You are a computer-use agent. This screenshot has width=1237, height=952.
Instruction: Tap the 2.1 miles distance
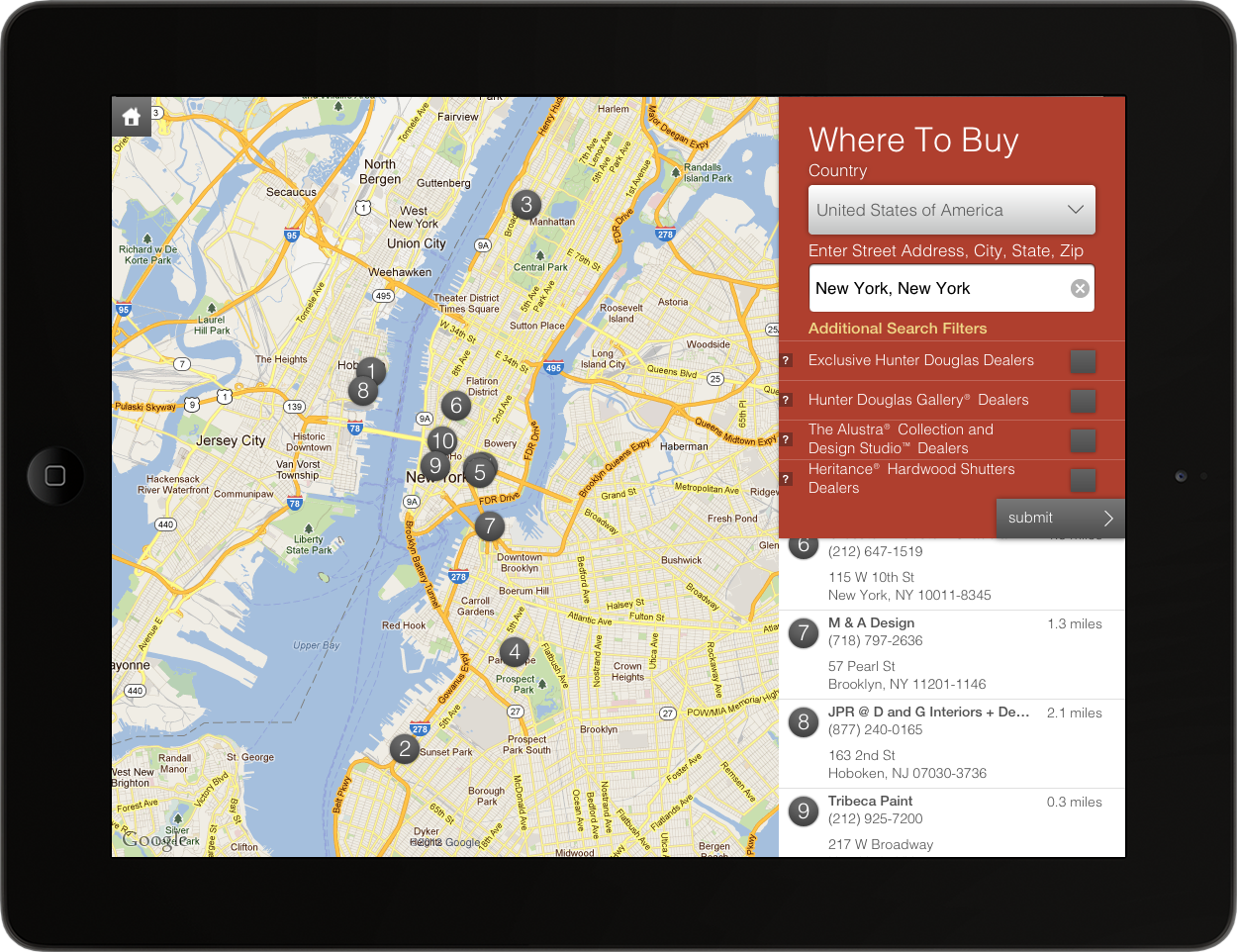coord(1075,713)
